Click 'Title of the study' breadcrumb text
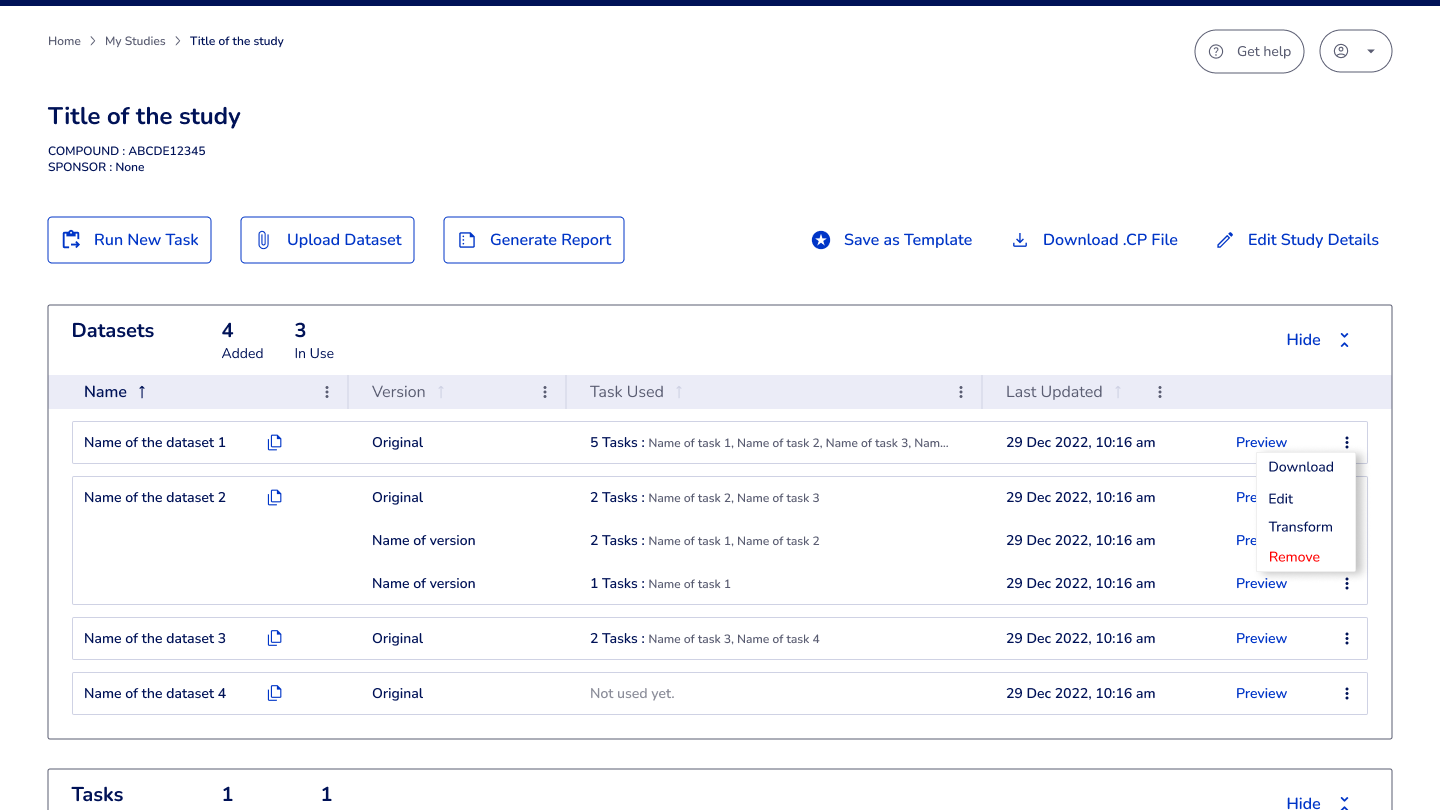The height and width of the screenshot is (810, 1440). (x=237, y=41)
